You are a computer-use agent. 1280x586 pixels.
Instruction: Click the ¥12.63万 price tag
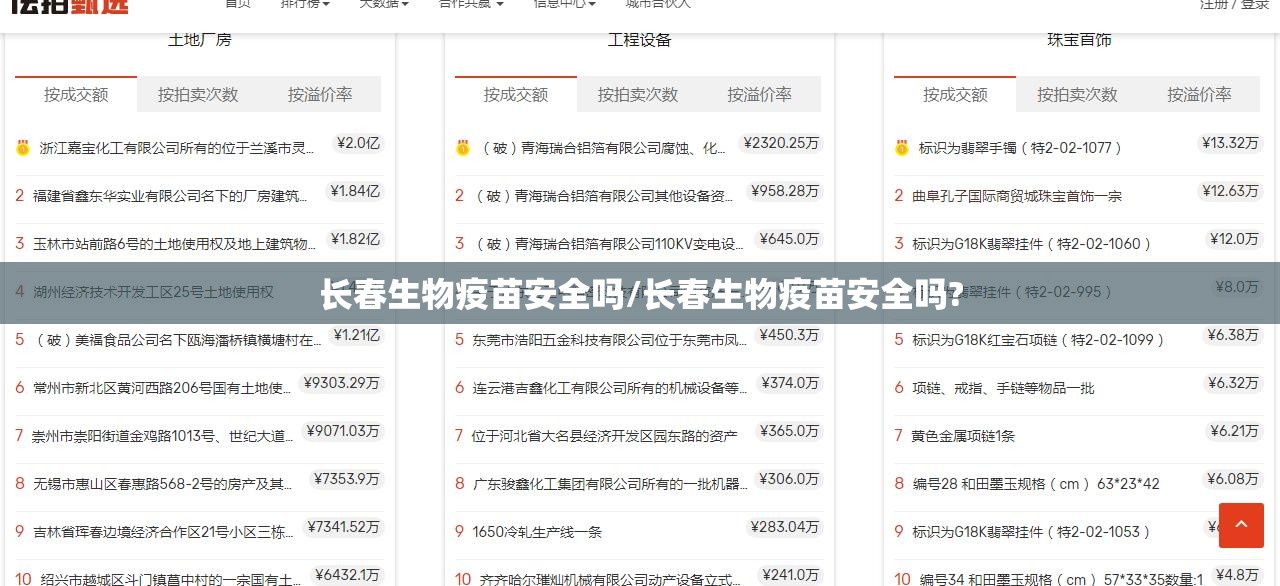1230,191
